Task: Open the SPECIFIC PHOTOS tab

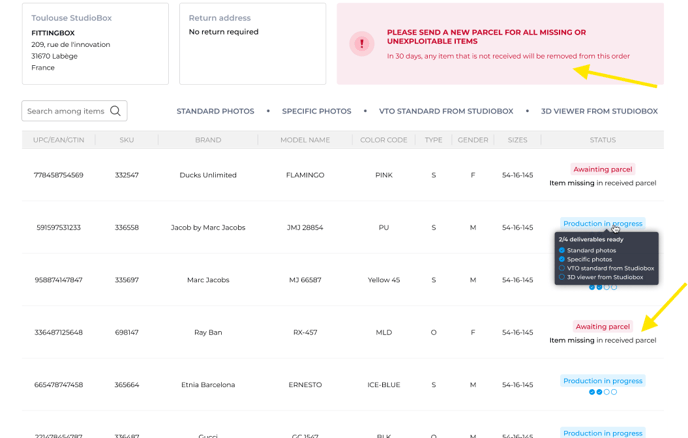Action: [x=317, y=111]
